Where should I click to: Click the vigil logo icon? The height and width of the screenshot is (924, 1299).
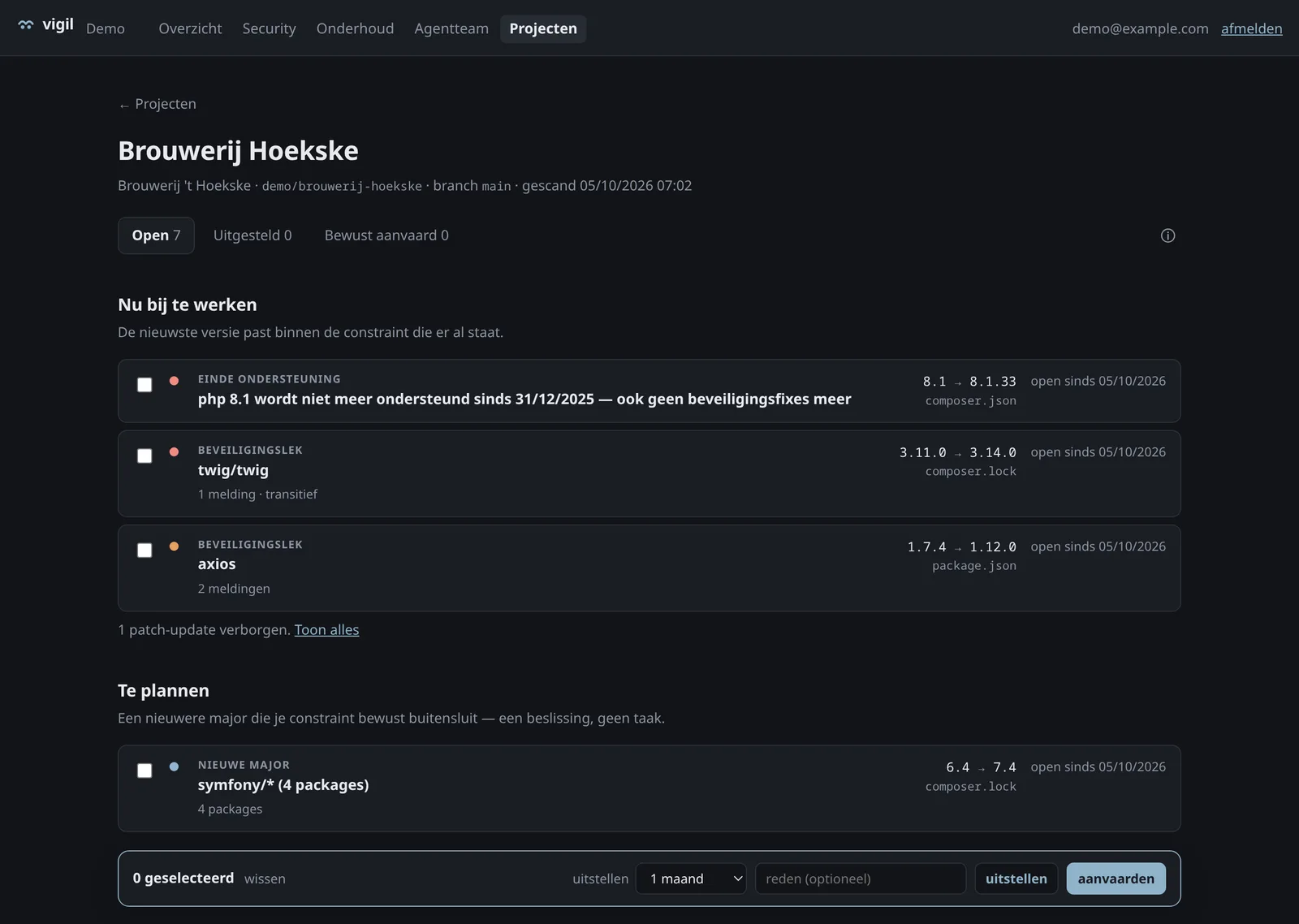(x=26, y=25)
